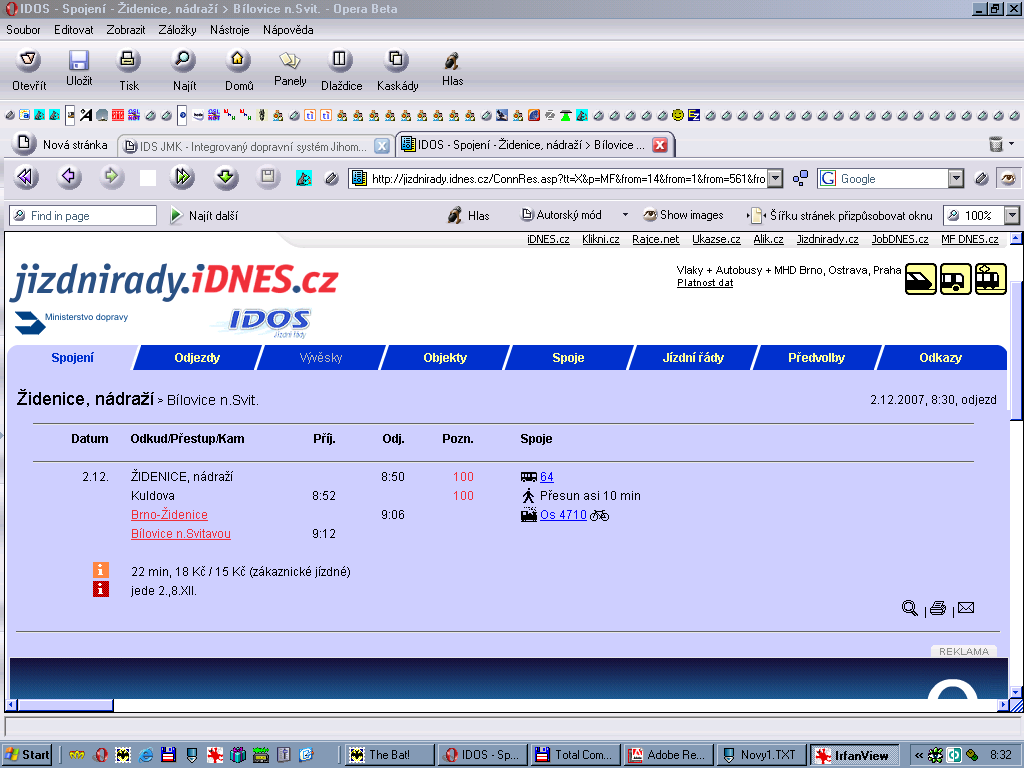Screen dimensions: 1024x768
Task: Open the 100% zoom level dropdown
Action: pyautogui.click(x=1012, y=216)
